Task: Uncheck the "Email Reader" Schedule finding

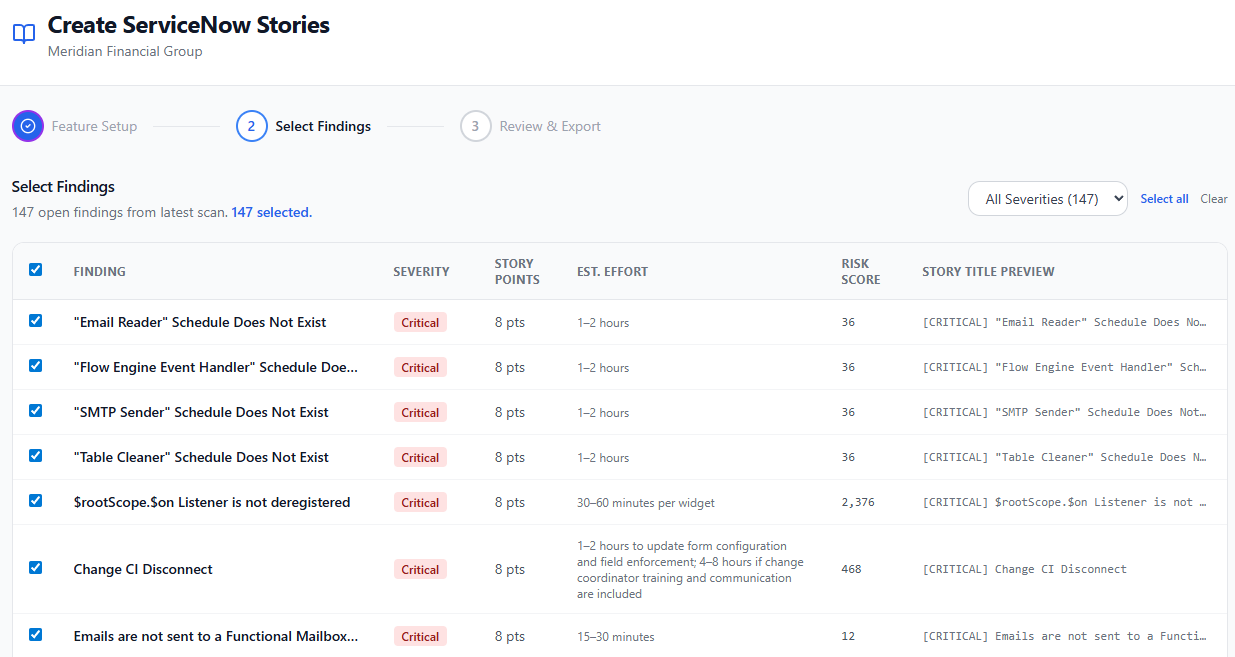Action: click(36, 321)
